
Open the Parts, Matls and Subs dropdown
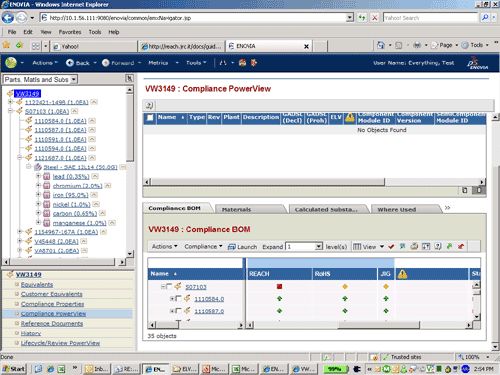pos(74,79)
